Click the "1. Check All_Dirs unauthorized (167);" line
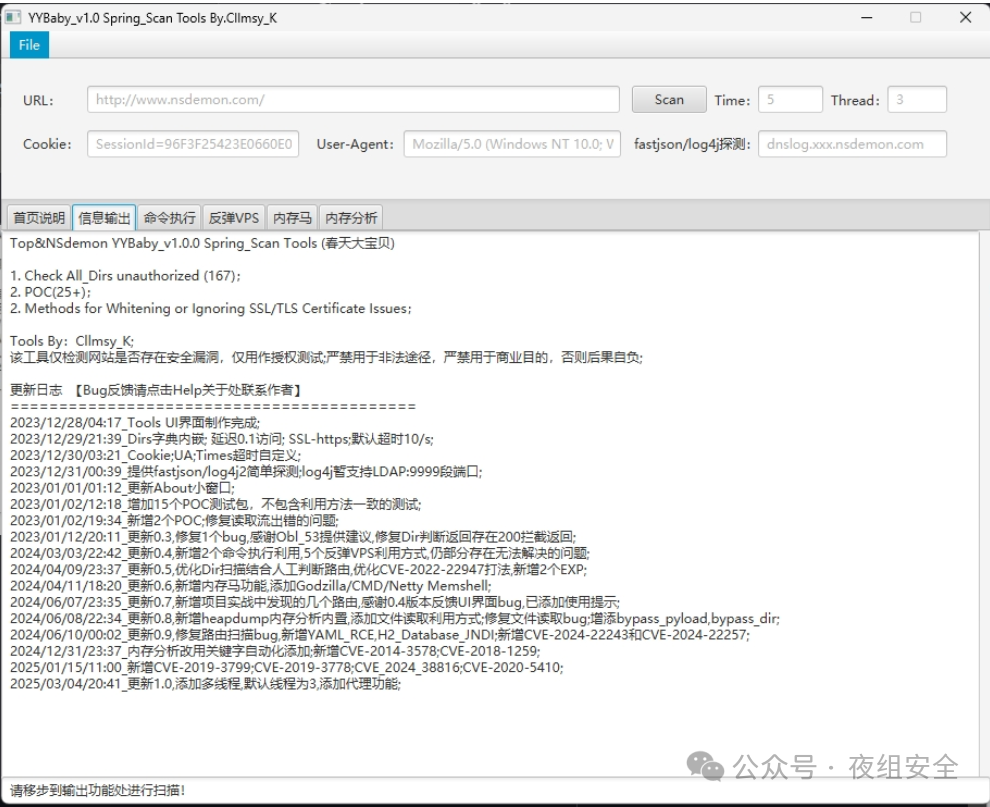 pyautogui.click(x=125, y=276)
